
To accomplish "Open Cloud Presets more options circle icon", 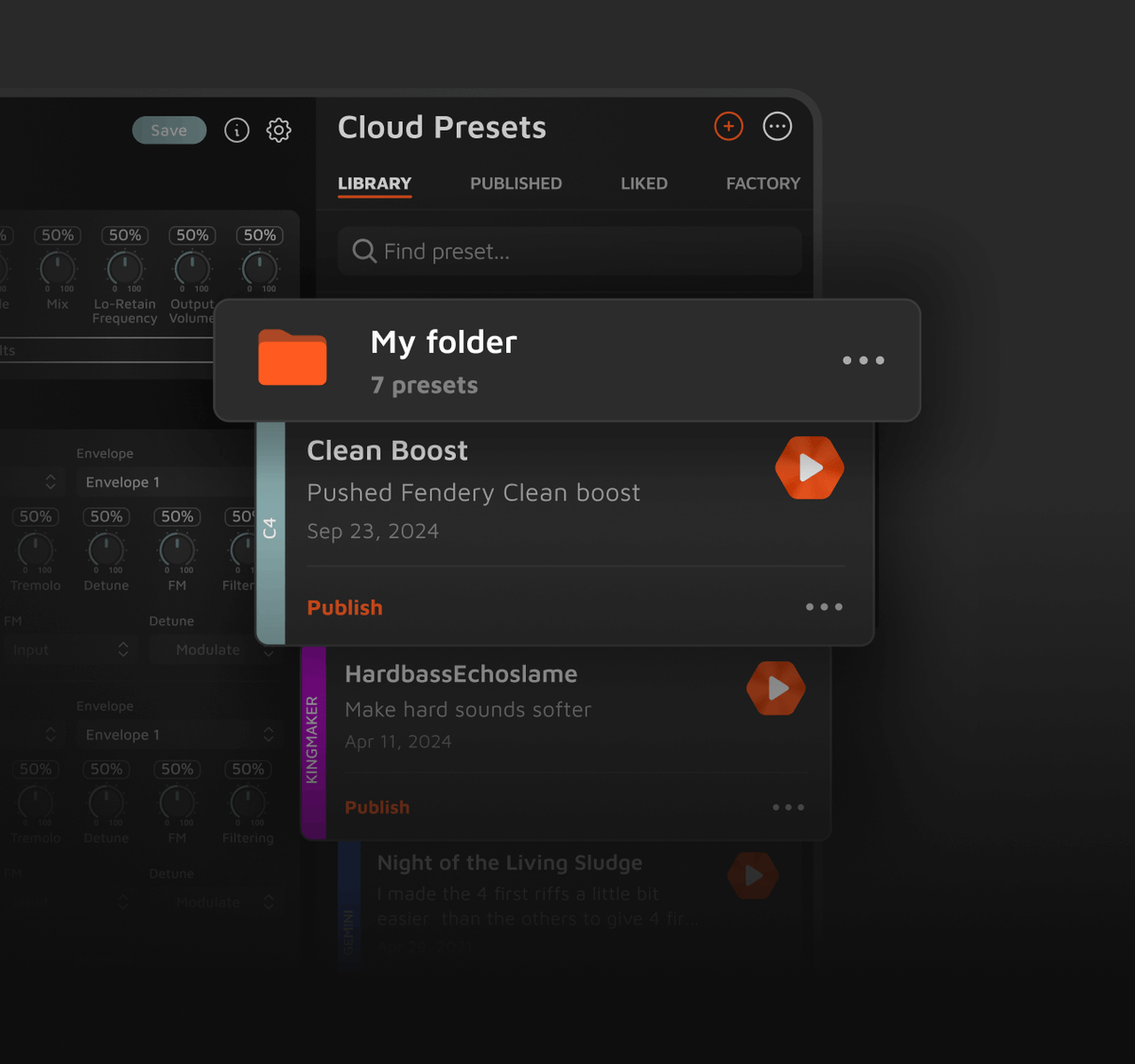I will 777,127.
